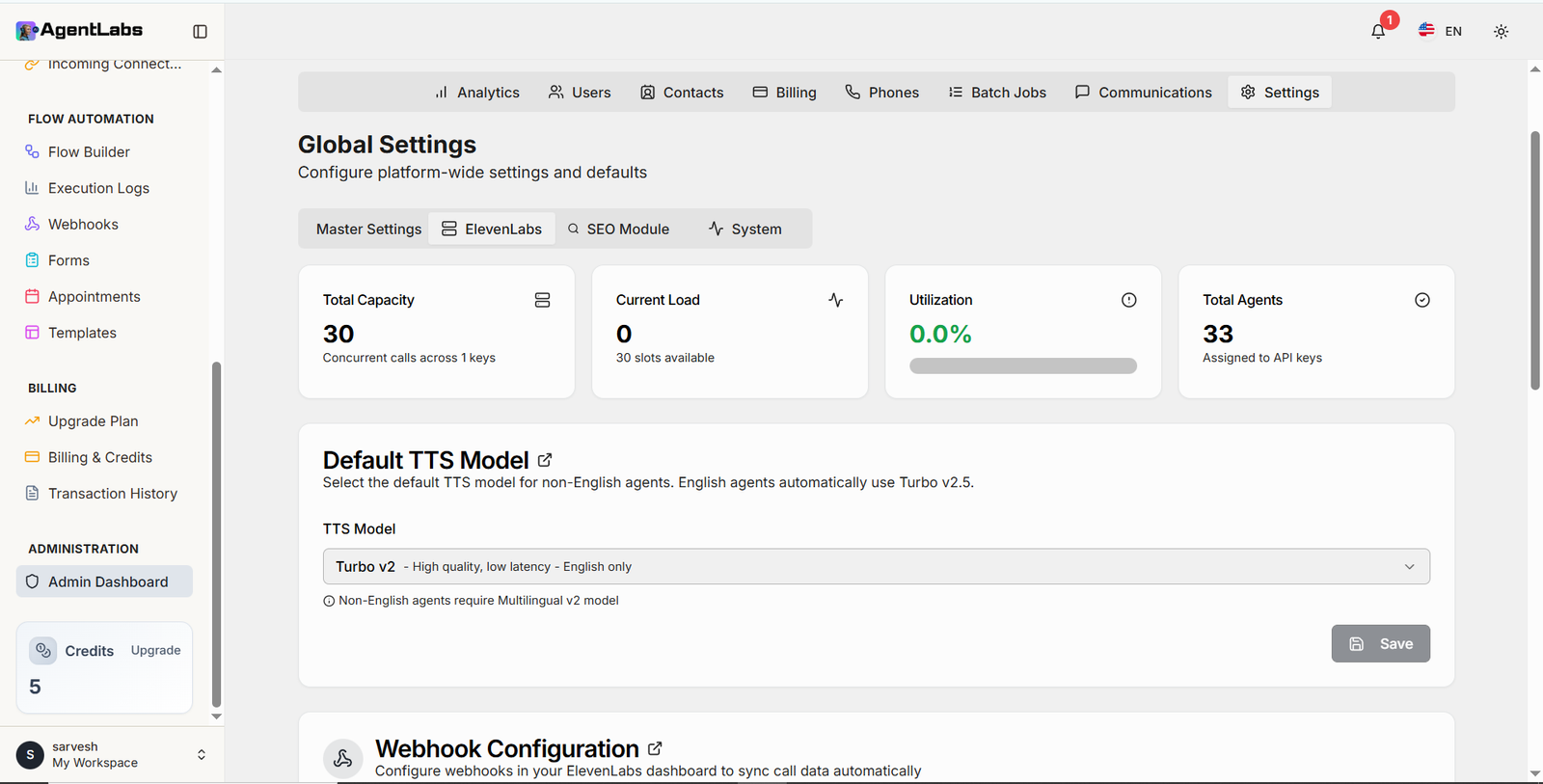Image resolution: width=1543 pixels, height=784 pixels.
Task: Click Upgrade in the Credits card
Action: [155, 651]
